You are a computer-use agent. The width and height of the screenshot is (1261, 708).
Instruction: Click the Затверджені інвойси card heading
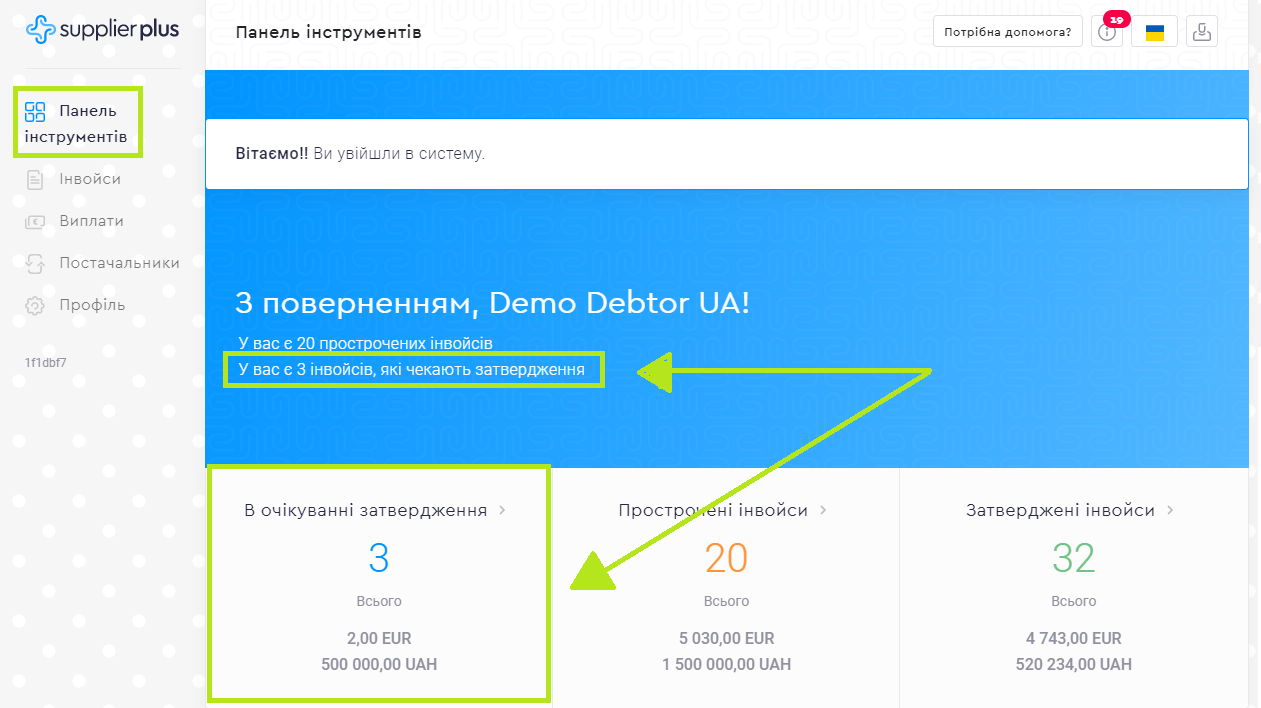click(1060, 510)
